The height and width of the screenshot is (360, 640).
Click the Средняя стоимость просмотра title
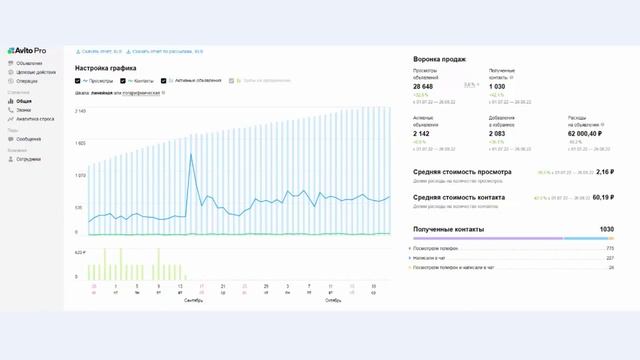462,172
